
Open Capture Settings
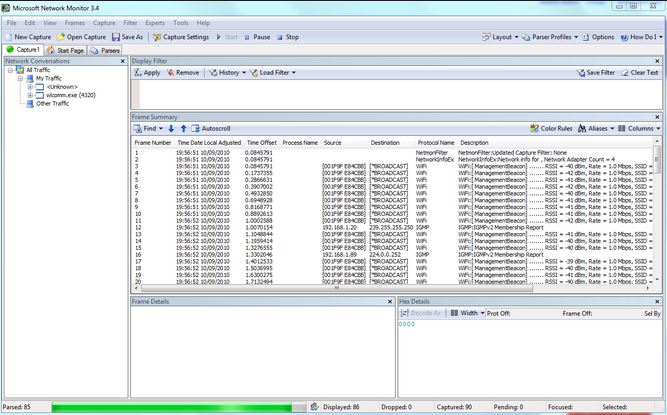(181, 37)
